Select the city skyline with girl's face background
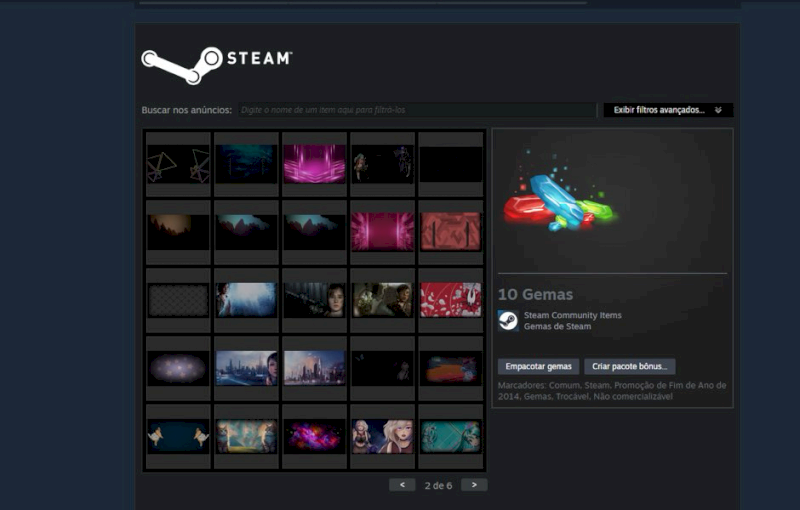 click(246, 368)
